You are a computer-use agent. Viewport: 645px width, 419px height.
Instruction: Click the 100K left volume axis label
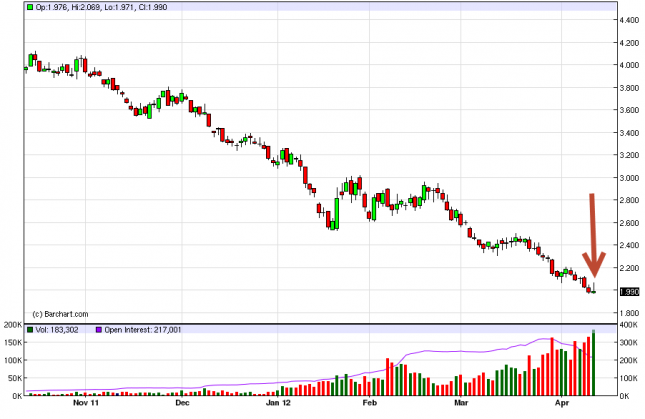[x=13, y=361]
